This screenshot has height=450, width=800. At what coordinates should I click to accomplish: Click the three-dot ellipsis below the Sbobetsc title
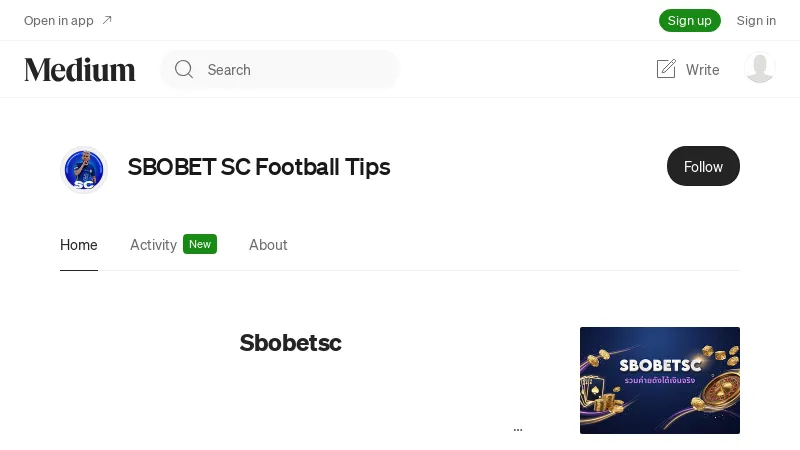click(518, 429)
